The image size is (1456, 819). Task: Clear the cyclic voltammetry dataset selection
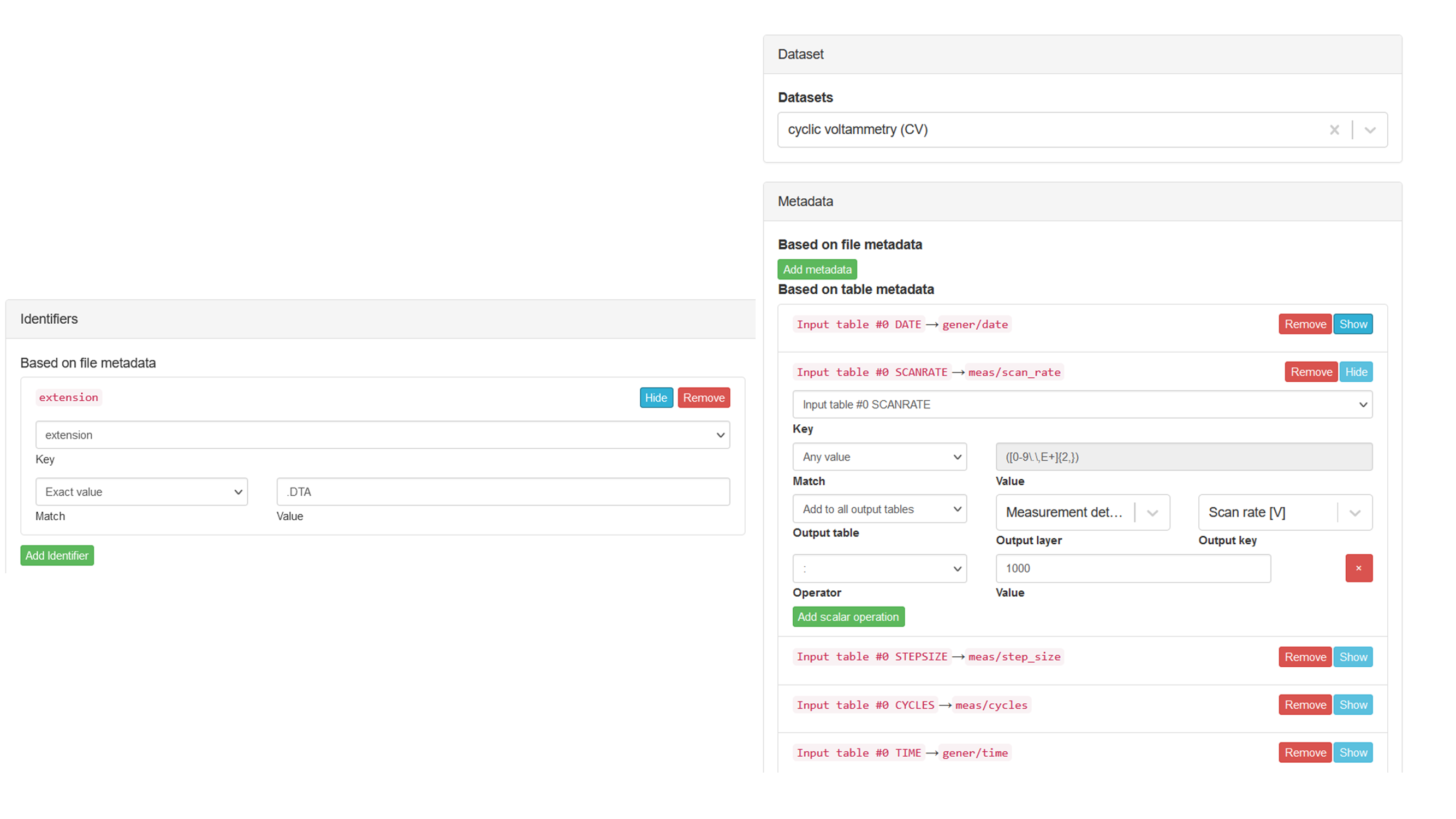click(x=1334, y=129)
